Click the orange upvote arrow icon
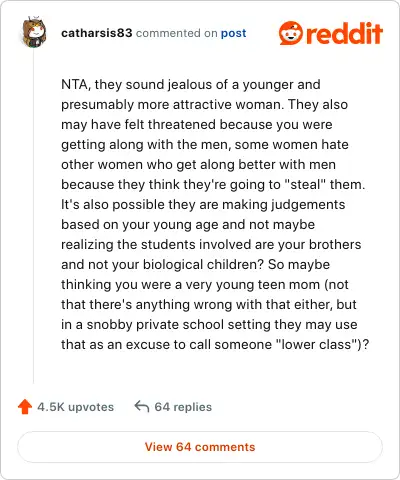Image resolution: width=400 pixels, height=480 pixels. click(25, 407)
